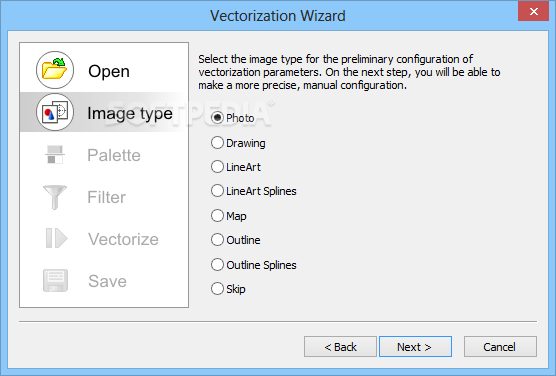Go back with the < Back button

pyautogui.click(x=340, y=347)
